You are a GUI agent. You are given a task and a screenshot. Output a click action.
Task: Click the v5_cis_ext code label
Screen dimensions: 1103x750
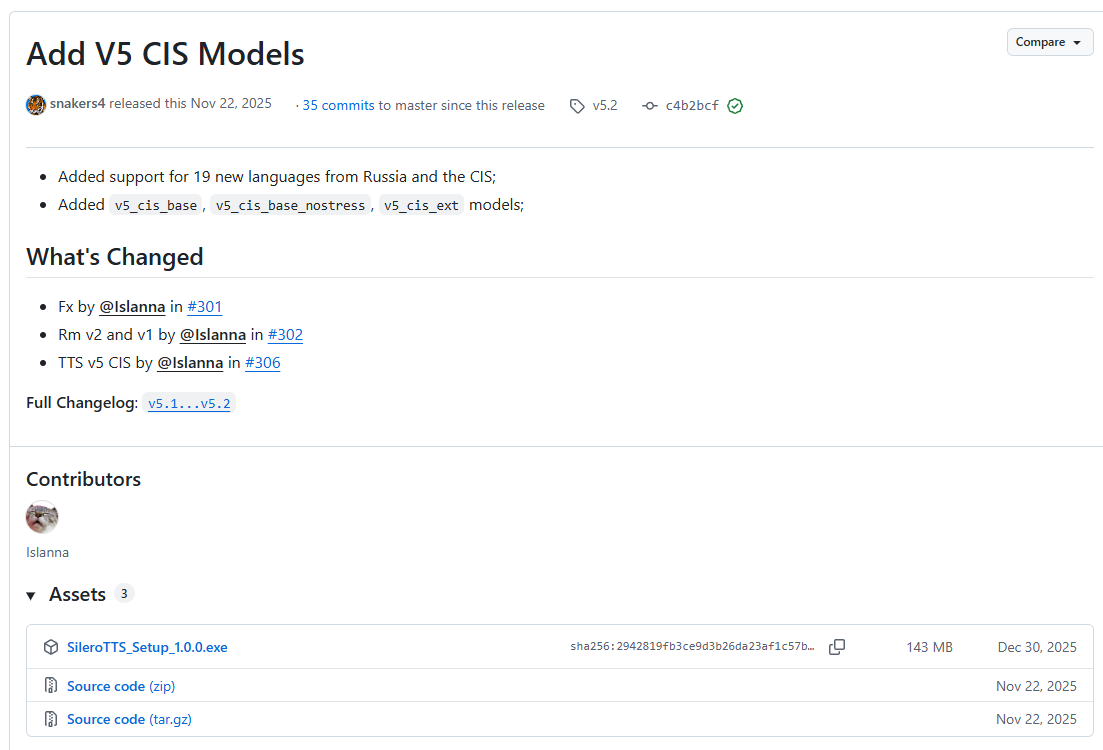(421, 205)
